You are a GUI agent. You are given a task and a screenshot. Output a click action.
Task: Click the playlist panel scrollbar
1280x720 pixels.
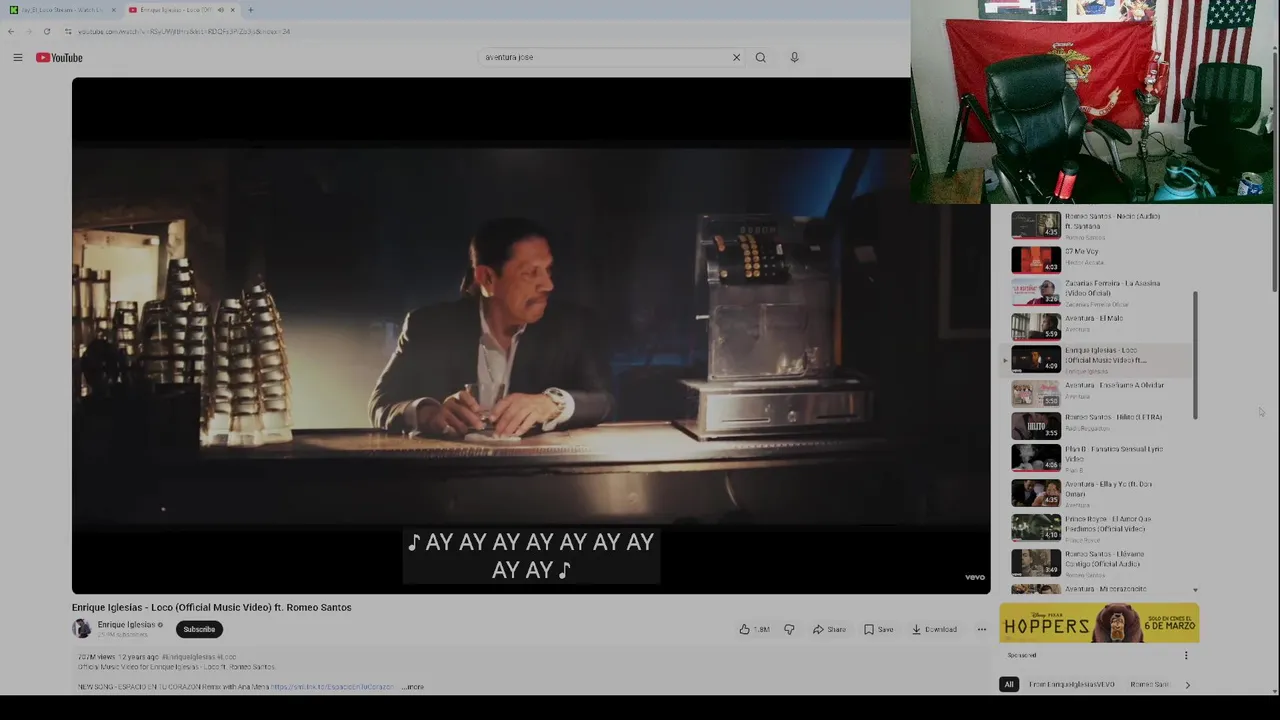pyautogui.click(x=1195, y=356)
